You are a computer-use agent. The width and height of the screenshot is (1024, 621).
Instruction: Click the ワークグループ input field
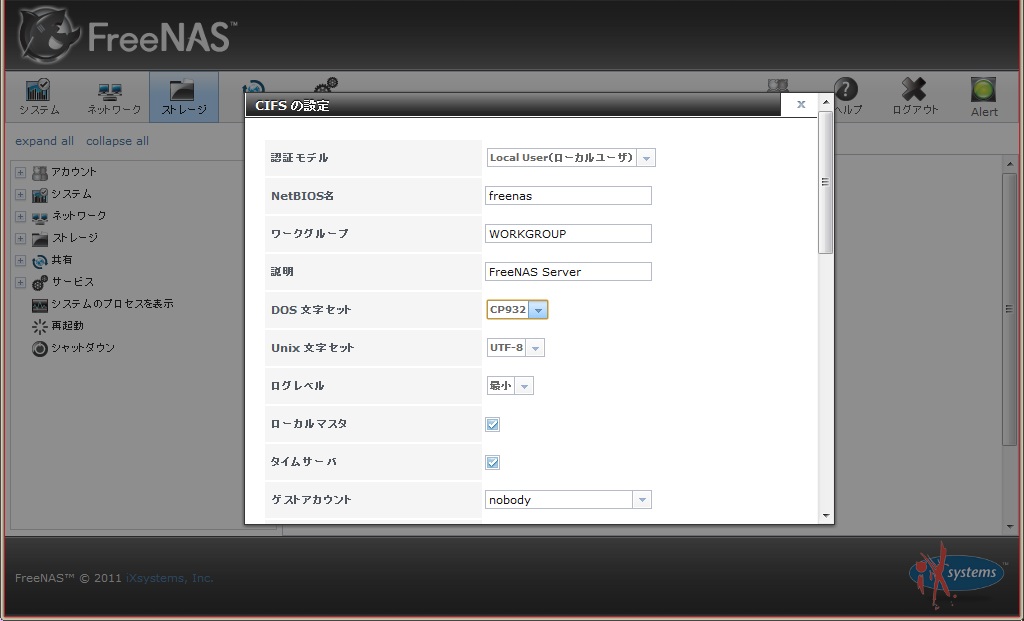click(568, 233)
